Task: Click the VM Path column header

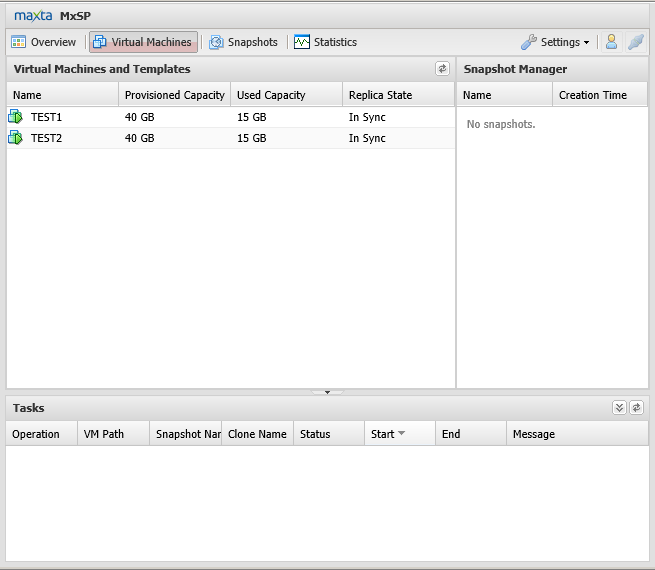Action: pos(114,434)
